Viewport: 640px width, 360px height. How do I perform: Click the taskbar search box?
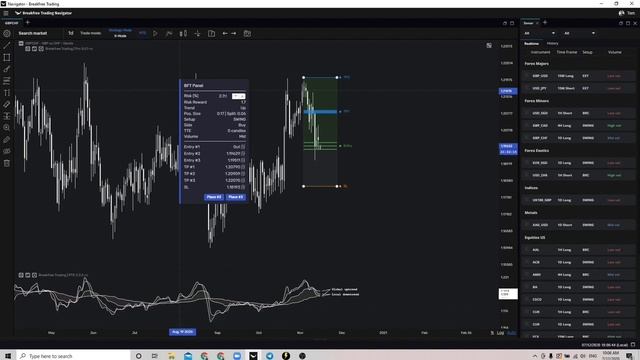coord(73,356)
